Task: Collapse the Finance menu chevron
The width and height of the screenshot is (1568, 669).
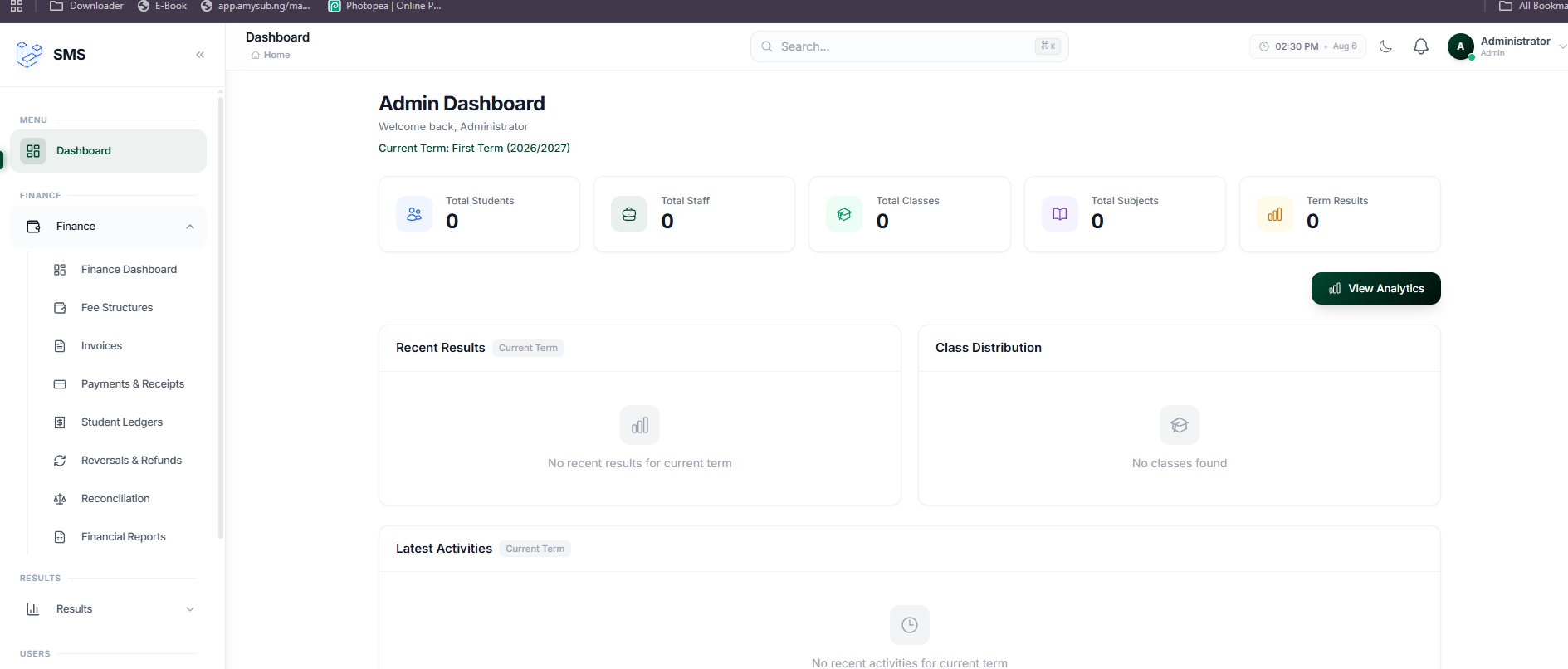Action: click(x=190, y=227)
